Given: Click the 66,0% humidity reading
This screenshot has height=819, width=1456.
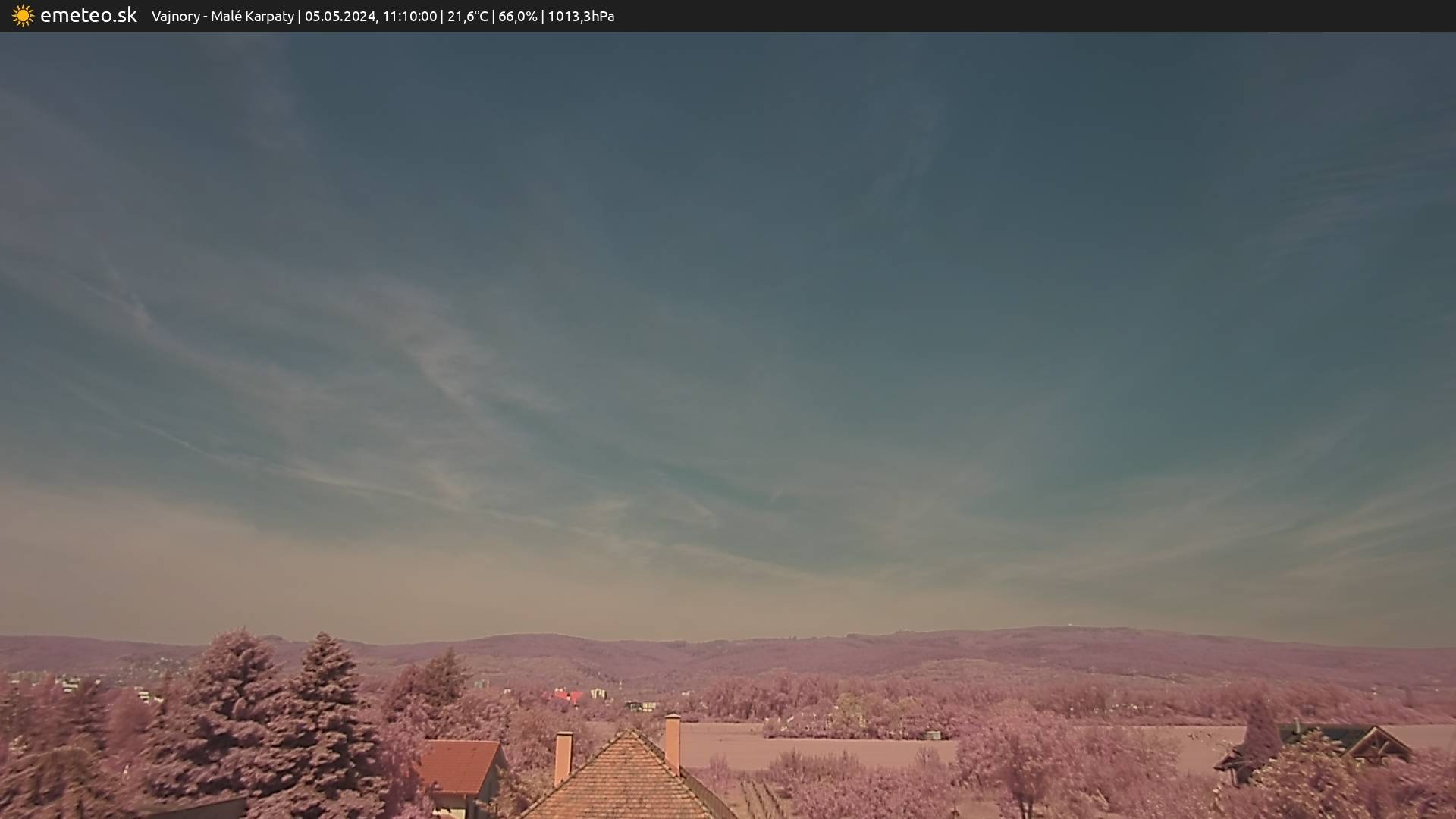Looking at the screenshot, I should tap(517, 16).
